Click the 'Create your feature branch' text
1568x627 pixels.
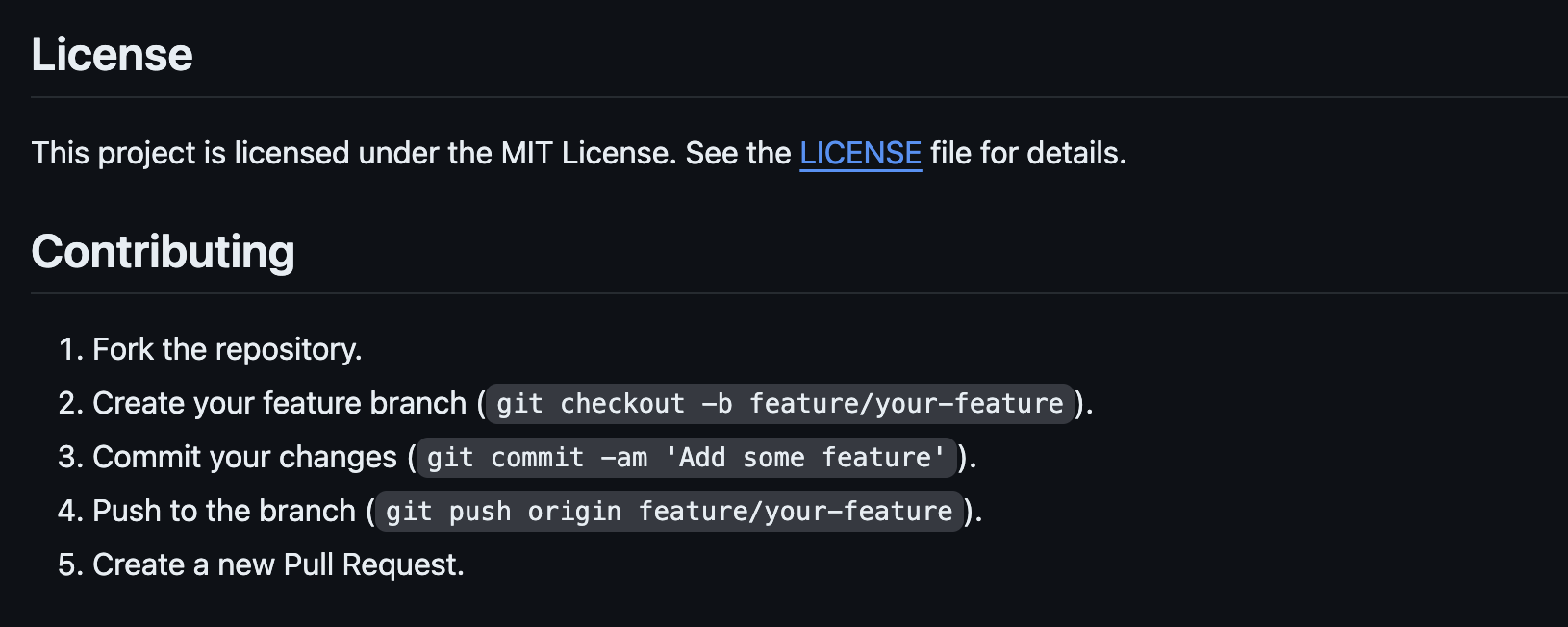click(279, 403)
